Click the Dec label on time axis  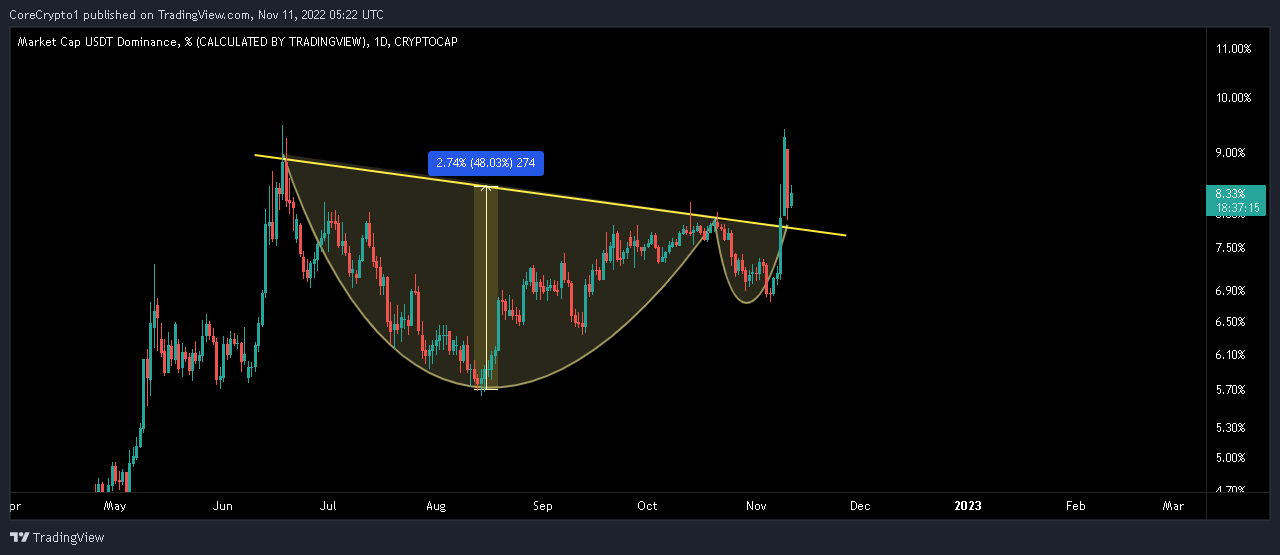(x=860, y=506)
